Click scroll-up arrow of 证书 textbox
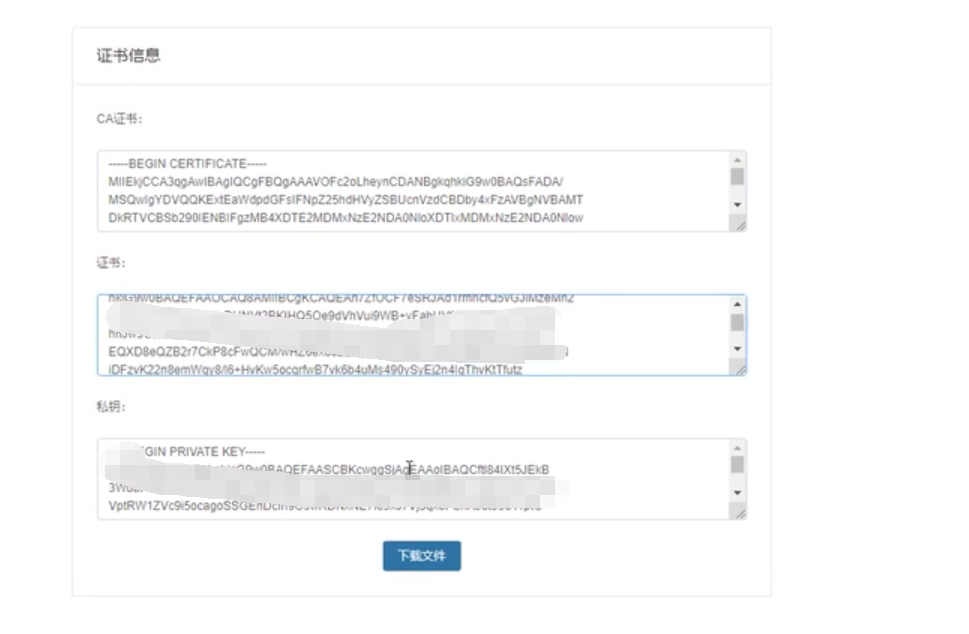Screen dimensions: 969x634 [737, 304]
